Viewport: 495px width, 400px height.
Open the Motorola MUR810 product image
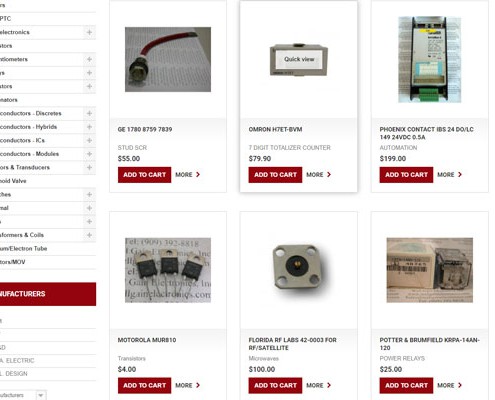pos(168,270)
